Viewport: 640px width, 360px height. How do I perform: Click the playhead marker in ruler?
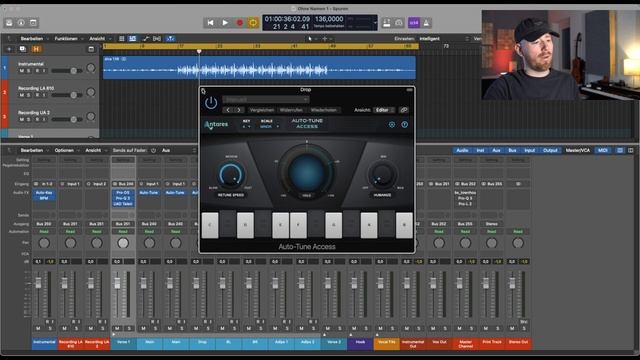(x=199, y=51)
